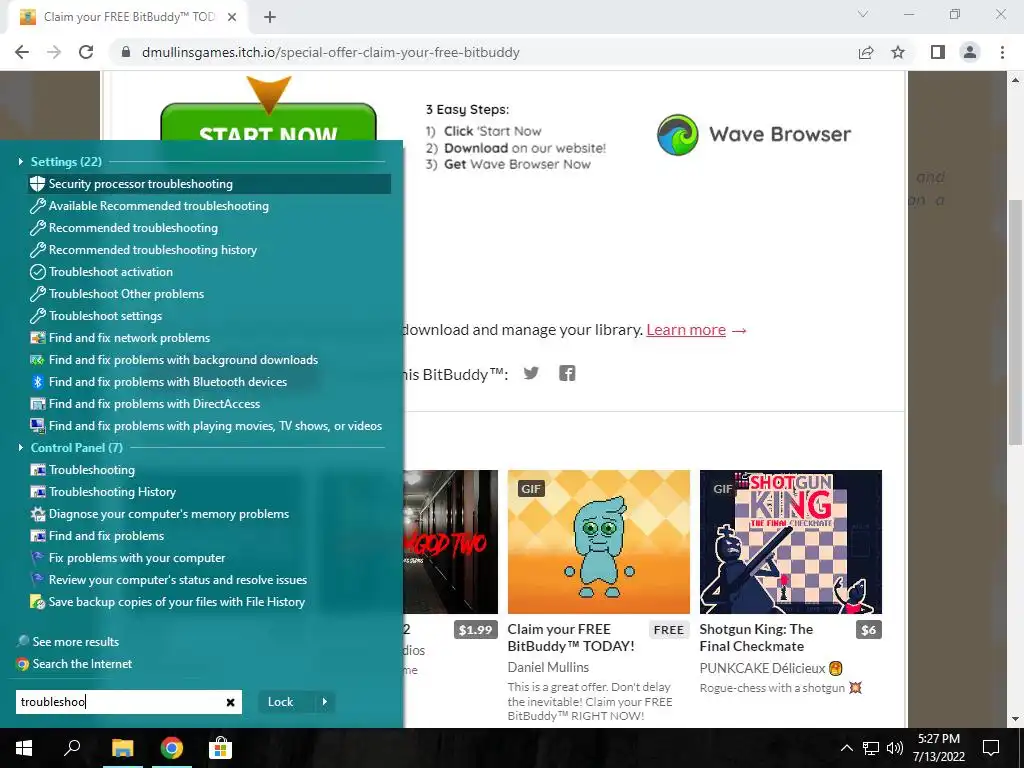The image size is (1024, 768).
Task: Open Chrome three-dot menu
Action: pyautogui.click(x=1002, y=52)
